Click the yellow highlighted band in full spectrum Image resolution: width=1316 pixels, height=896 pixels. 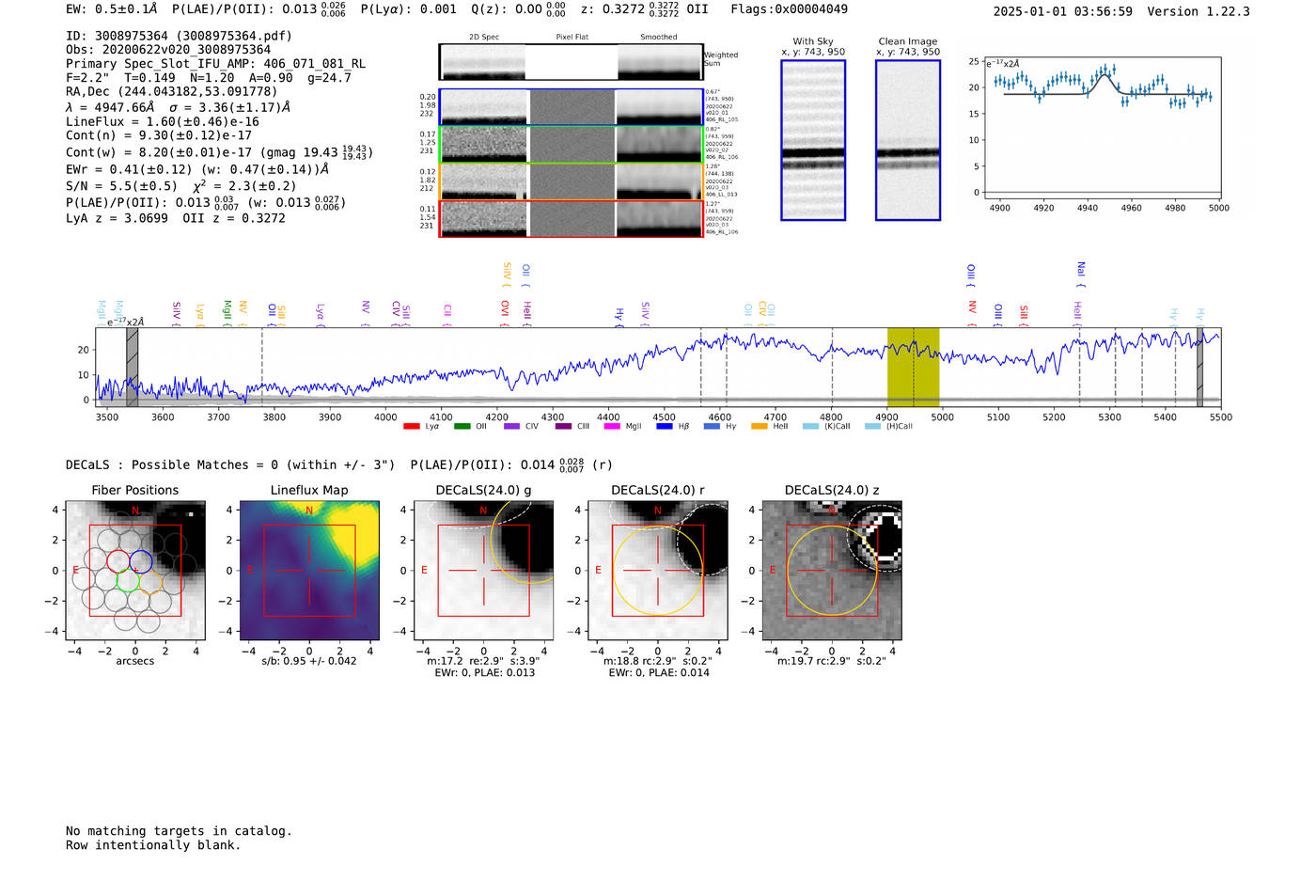tap(913, 367)
